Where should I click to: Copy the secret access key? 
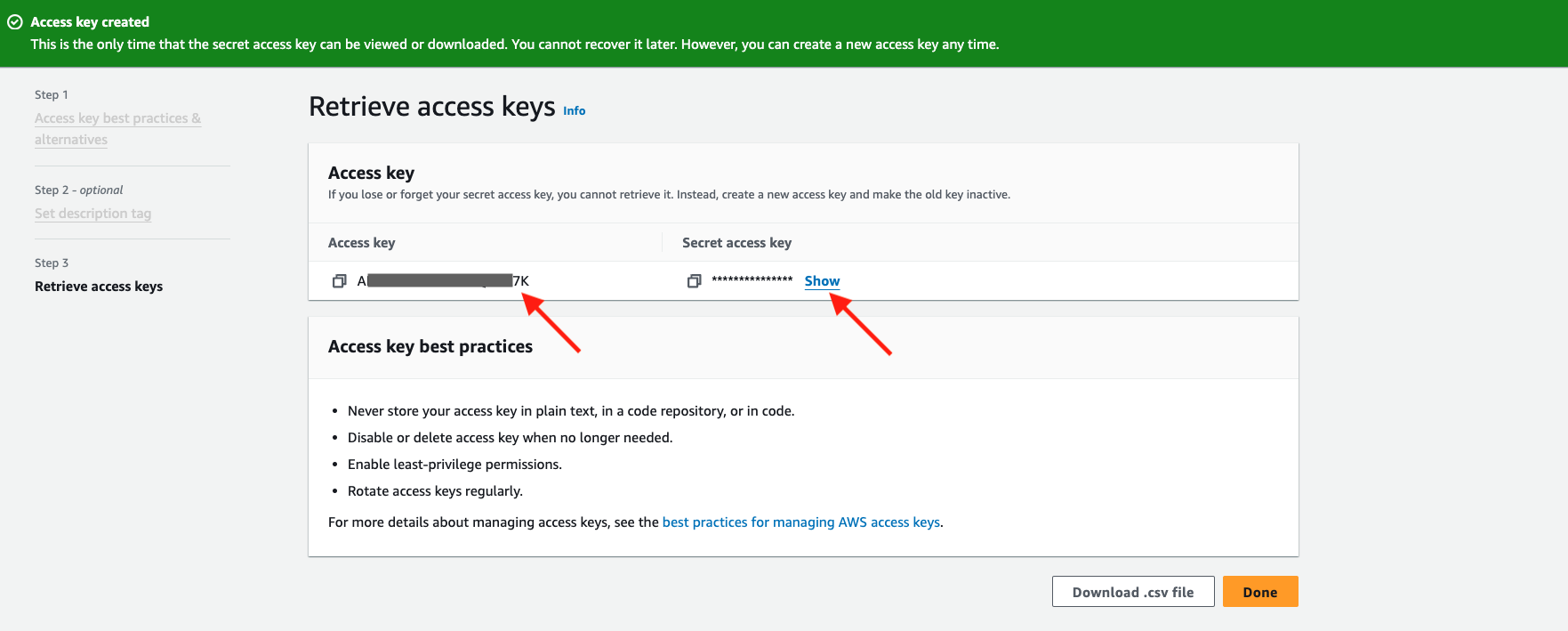tap(694, 281)
